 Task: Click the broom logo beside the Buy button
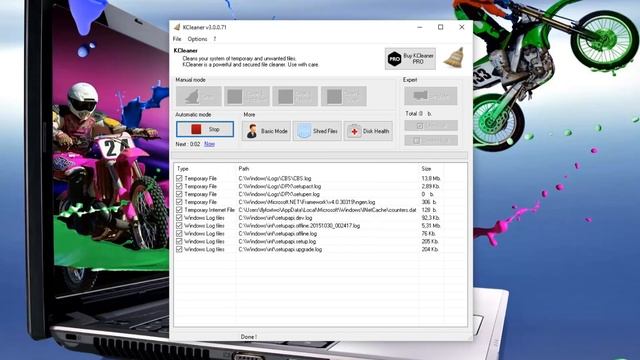(454, 58)
